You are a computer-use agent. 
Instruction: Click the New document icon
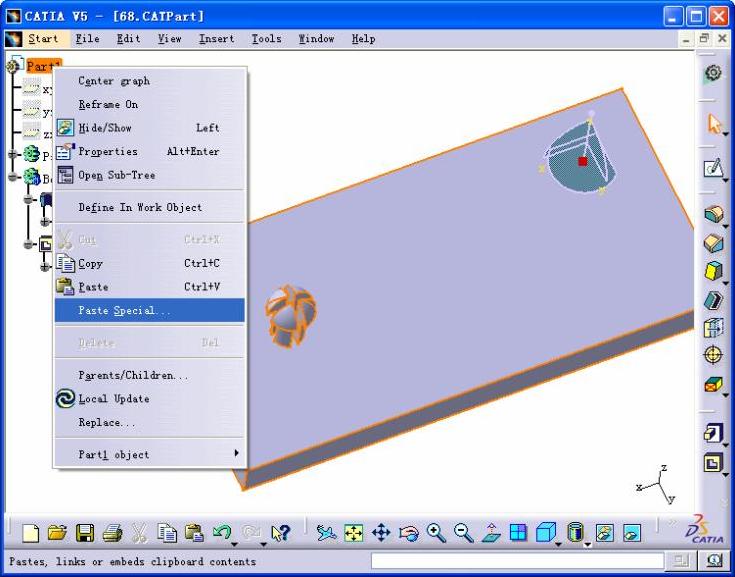(x=30, y=533)
